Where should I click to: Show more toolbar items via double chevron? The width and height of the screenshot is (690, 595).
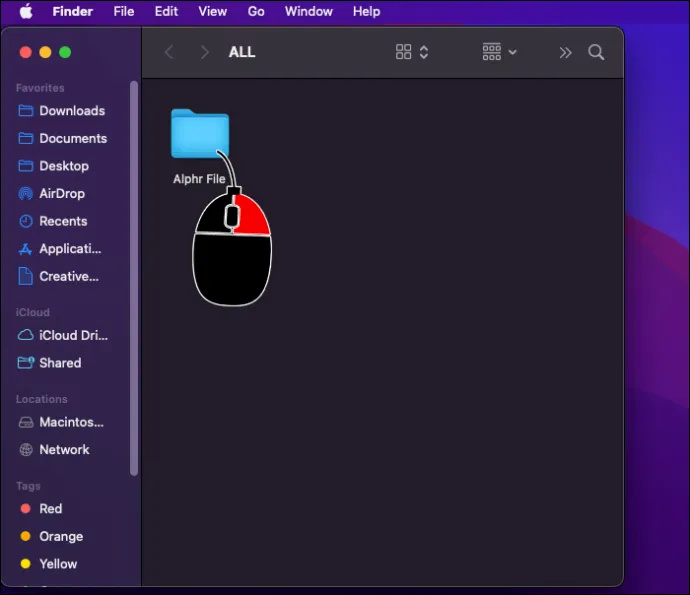coord(565,53)
